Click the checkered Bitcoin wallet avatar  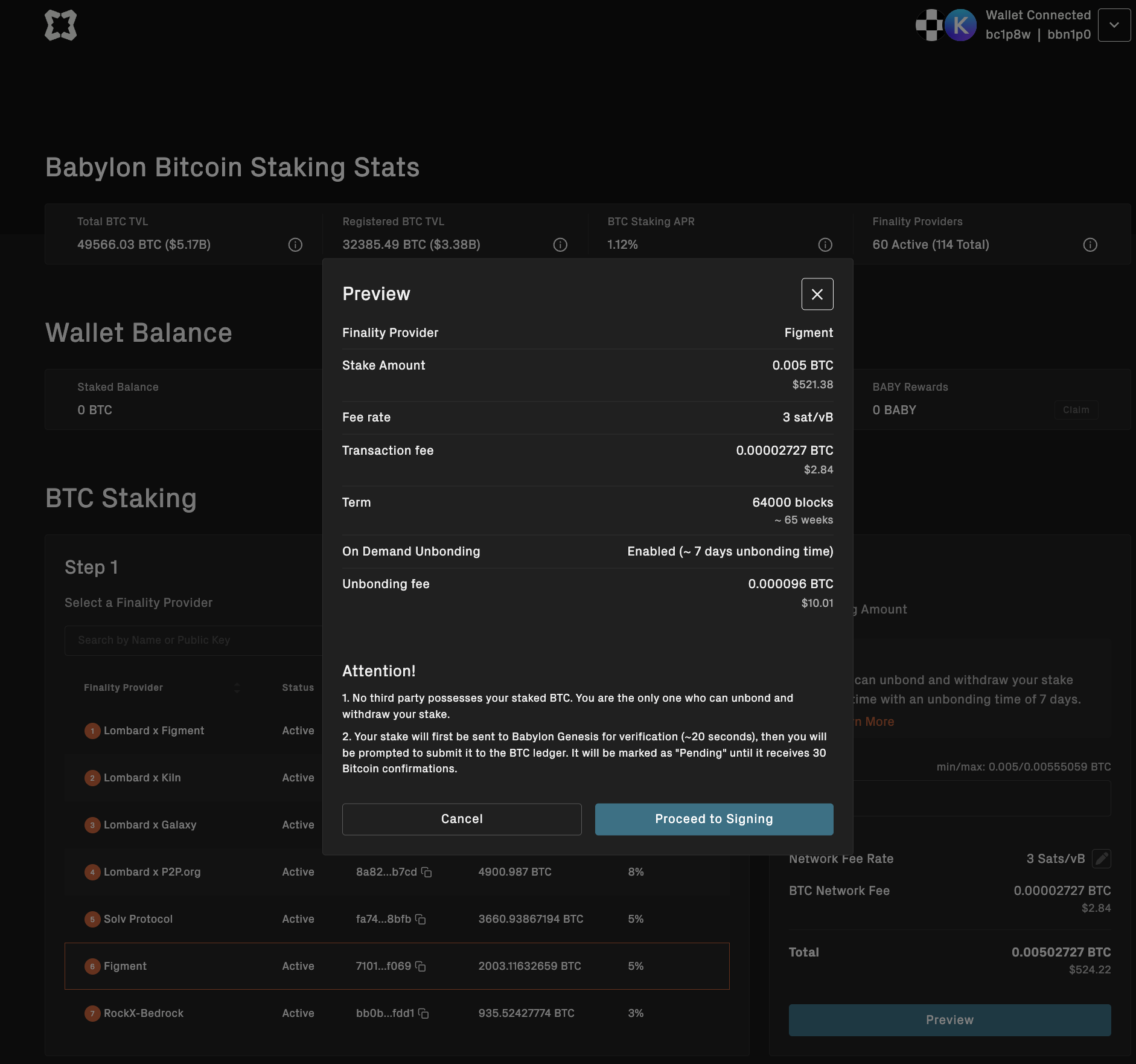[x=930, y=25]
